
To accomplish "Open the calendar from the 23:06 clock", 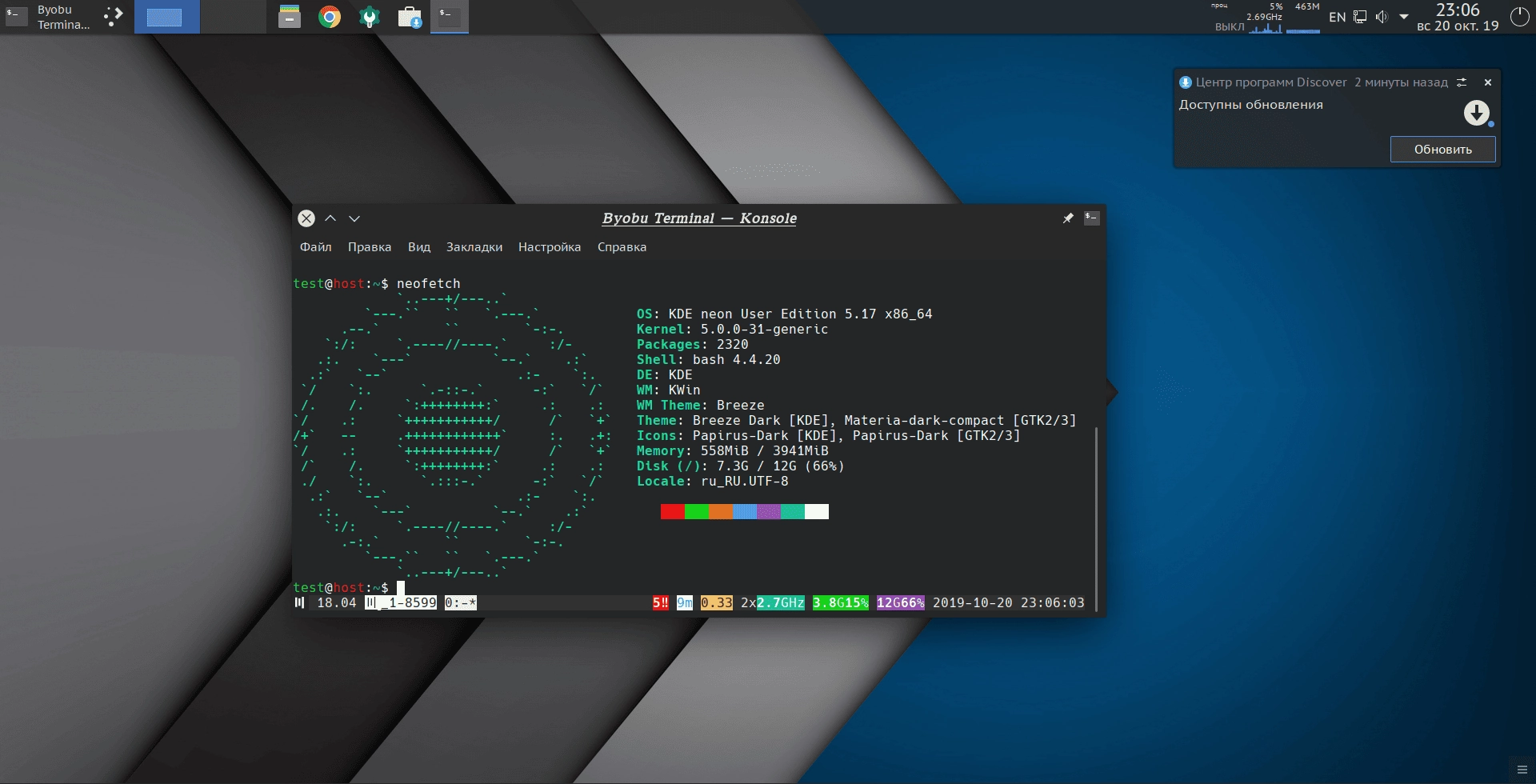I will pos(1458,17).
